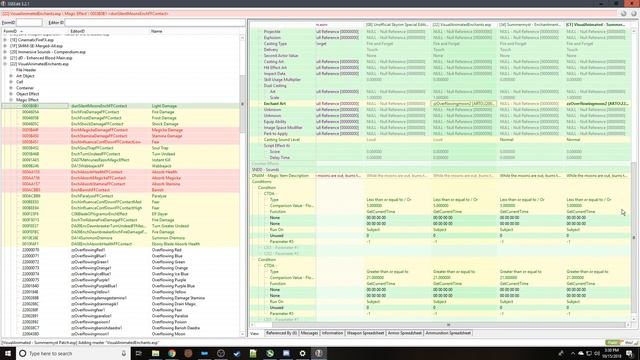Click the network tray icon
This screenshot has height=360, width=640.
tap(589, 353)
